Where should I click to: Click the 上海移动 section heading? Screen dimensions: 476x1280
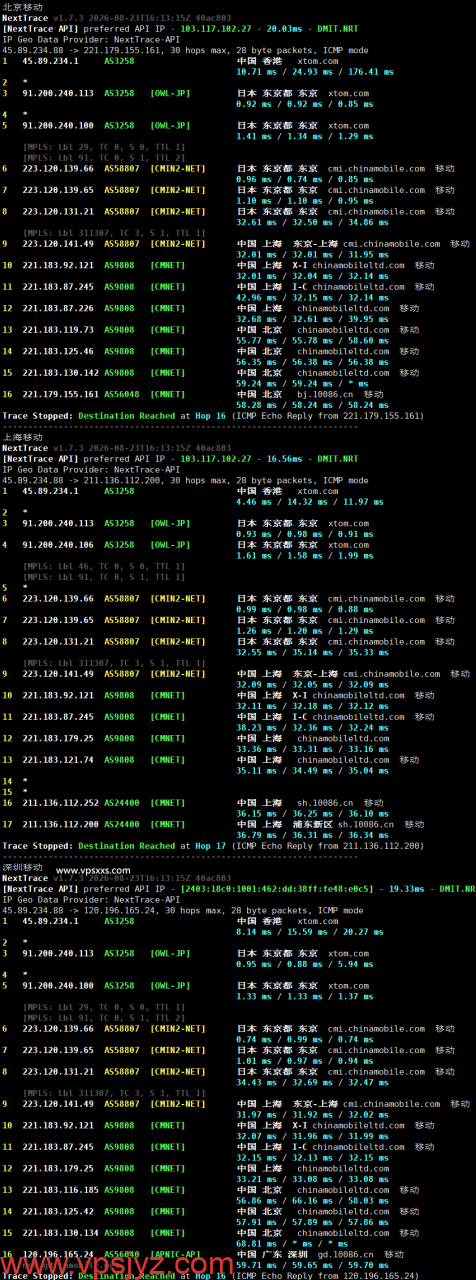tap(23, 437)
